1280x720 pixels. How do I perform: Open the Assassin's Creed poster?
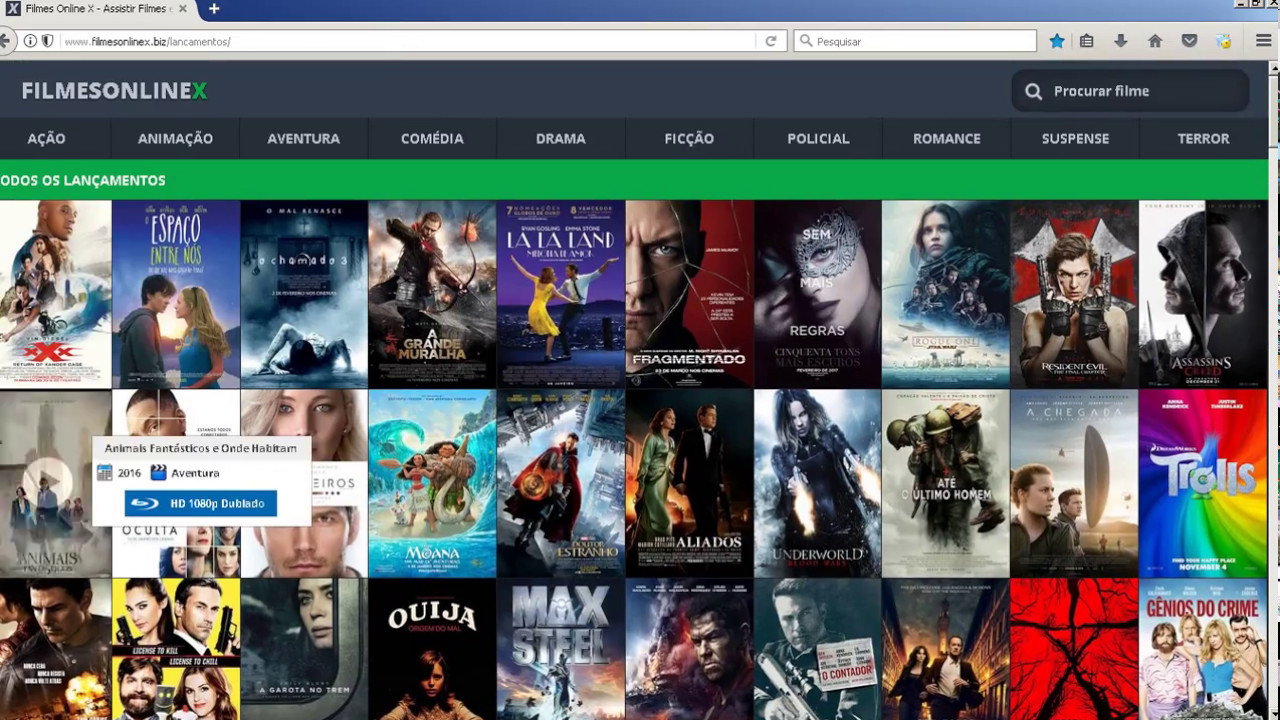coord(1203,294)
